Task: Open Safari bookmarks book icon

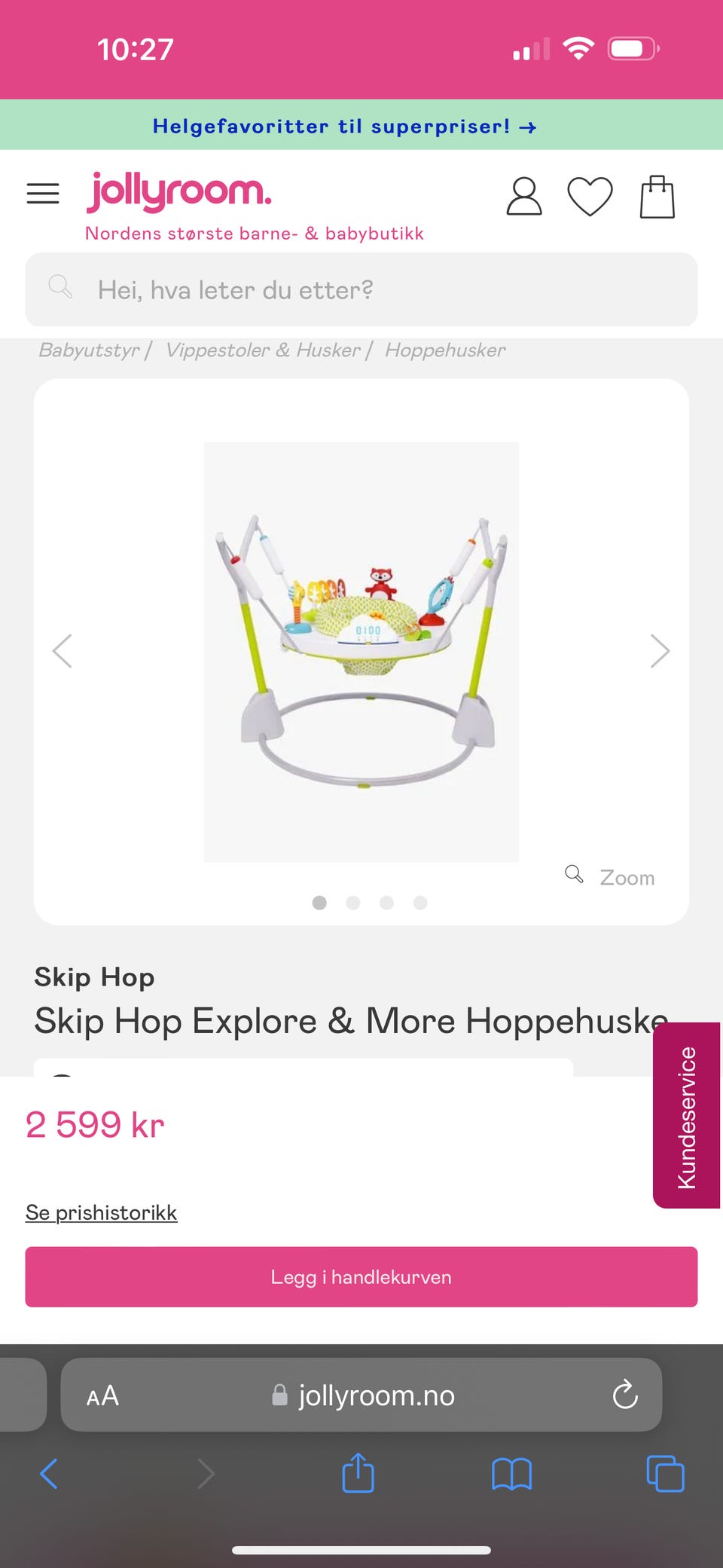Action: click(512, 1474)
